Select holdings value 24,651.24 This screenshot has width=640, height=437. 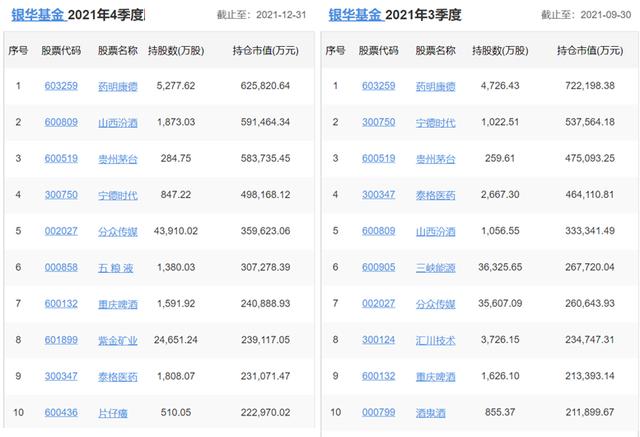(x=176, y=340)
